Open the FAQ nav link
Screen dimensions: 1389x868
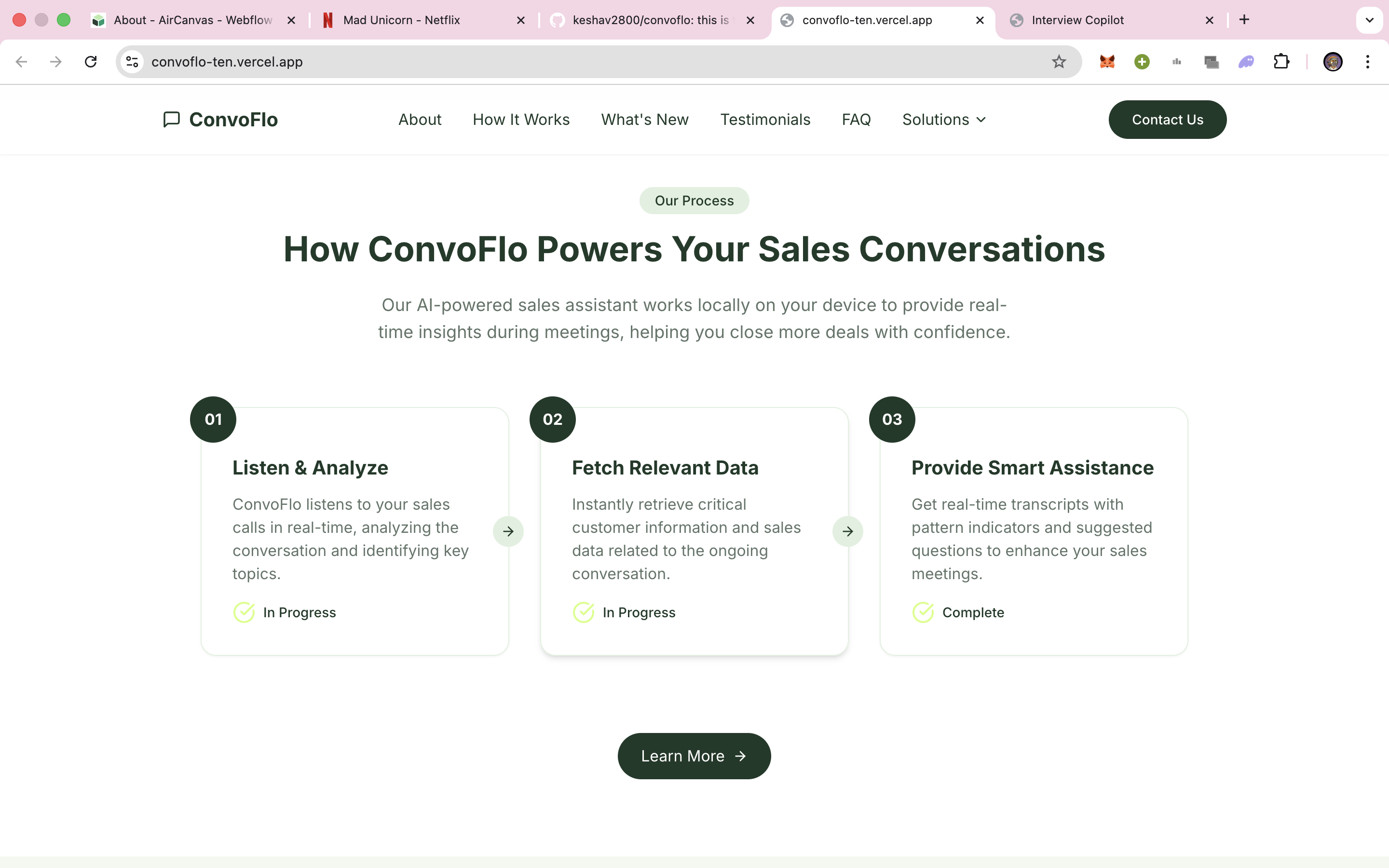click(x=857, y=120)
